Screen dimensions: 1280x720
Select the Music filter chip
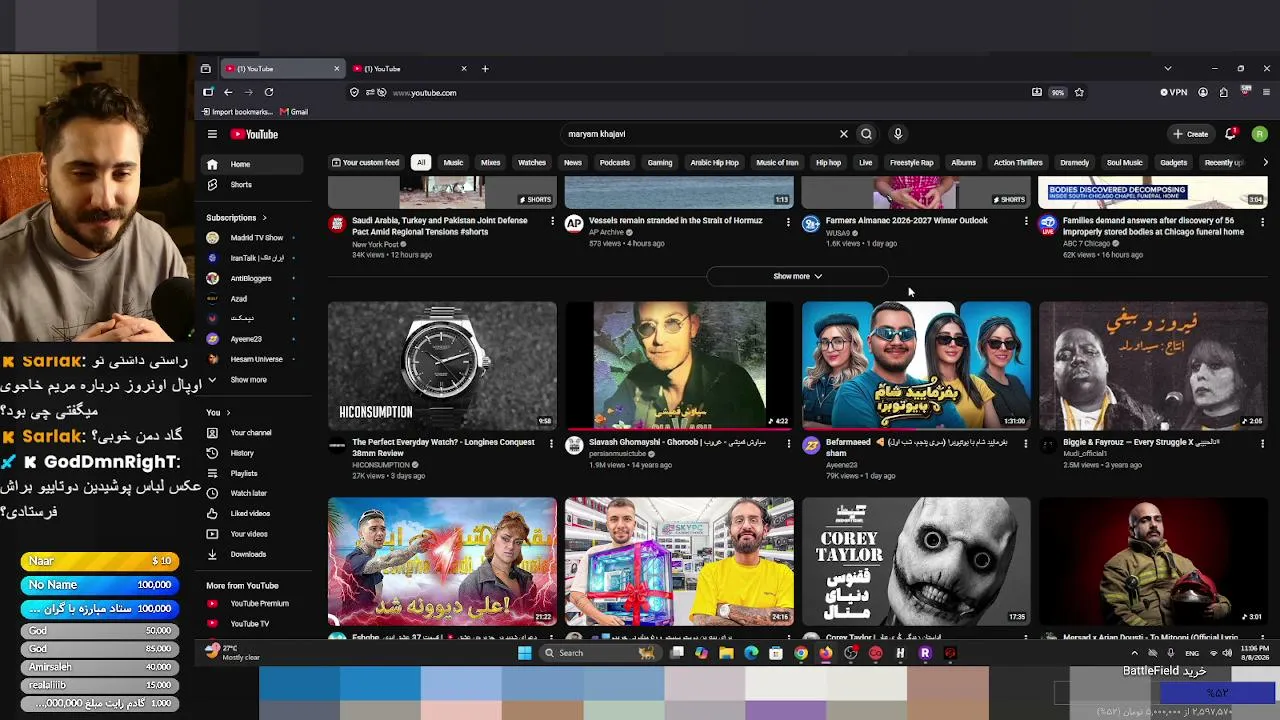[453, 163]
